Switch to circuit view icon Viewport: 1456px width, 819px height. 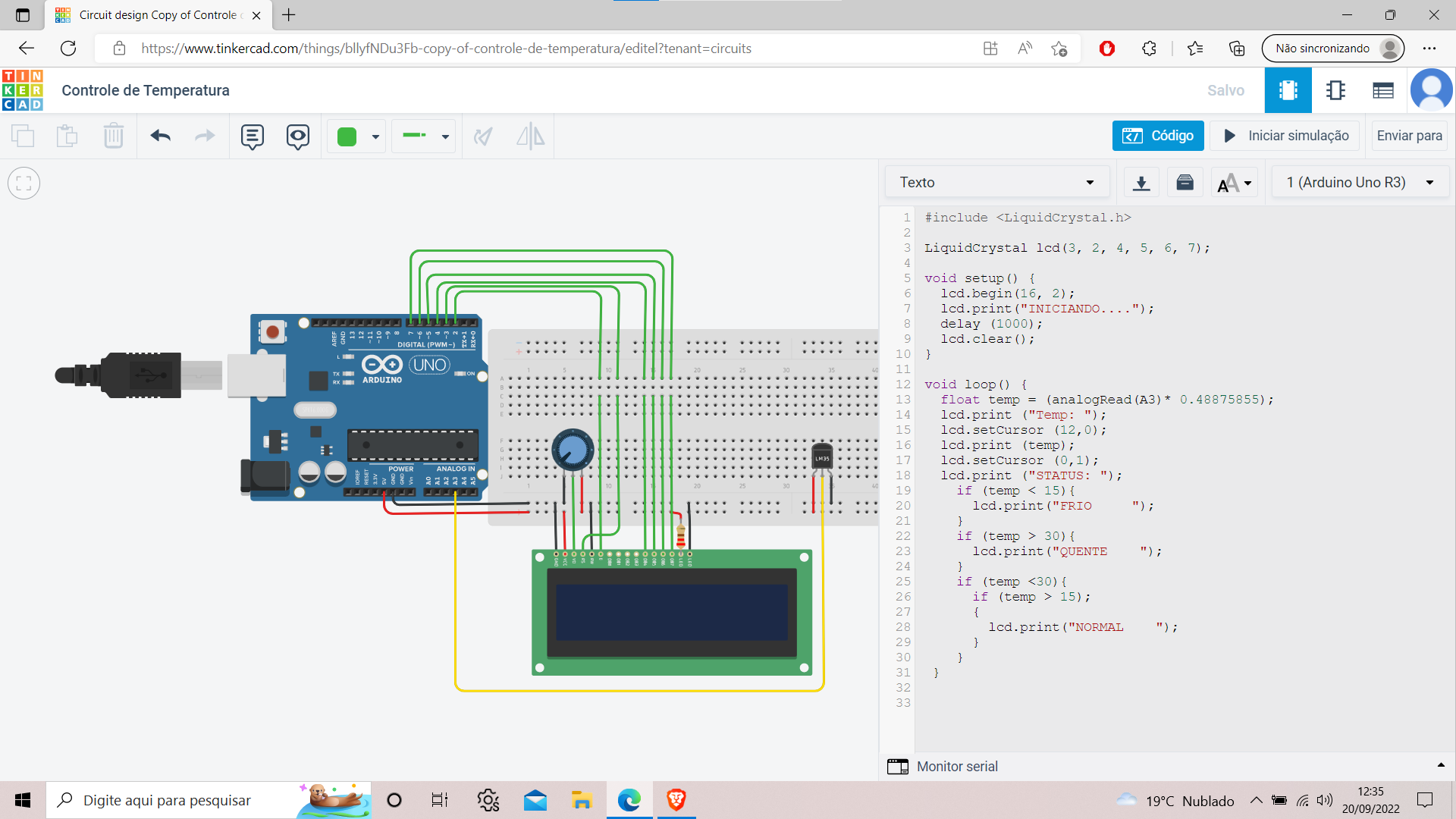[1288, 90]
